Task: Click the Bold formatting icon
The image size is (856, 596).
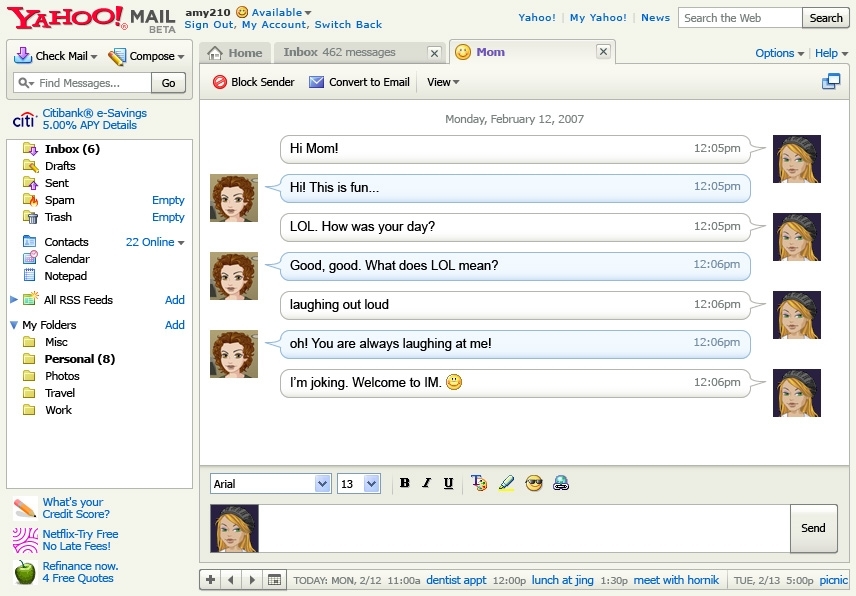Action: click(x=405, y=484)
